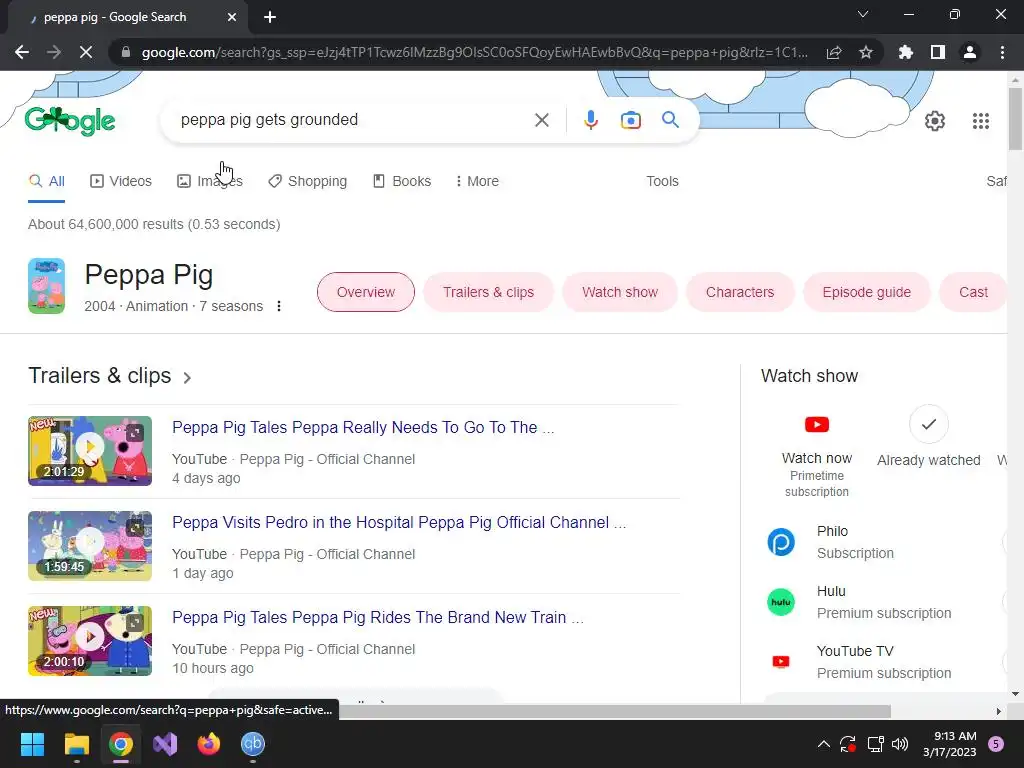Viewport: 1024px width, 768px height.
Task: Switch to the All results tab
Action: pos(46,181)
